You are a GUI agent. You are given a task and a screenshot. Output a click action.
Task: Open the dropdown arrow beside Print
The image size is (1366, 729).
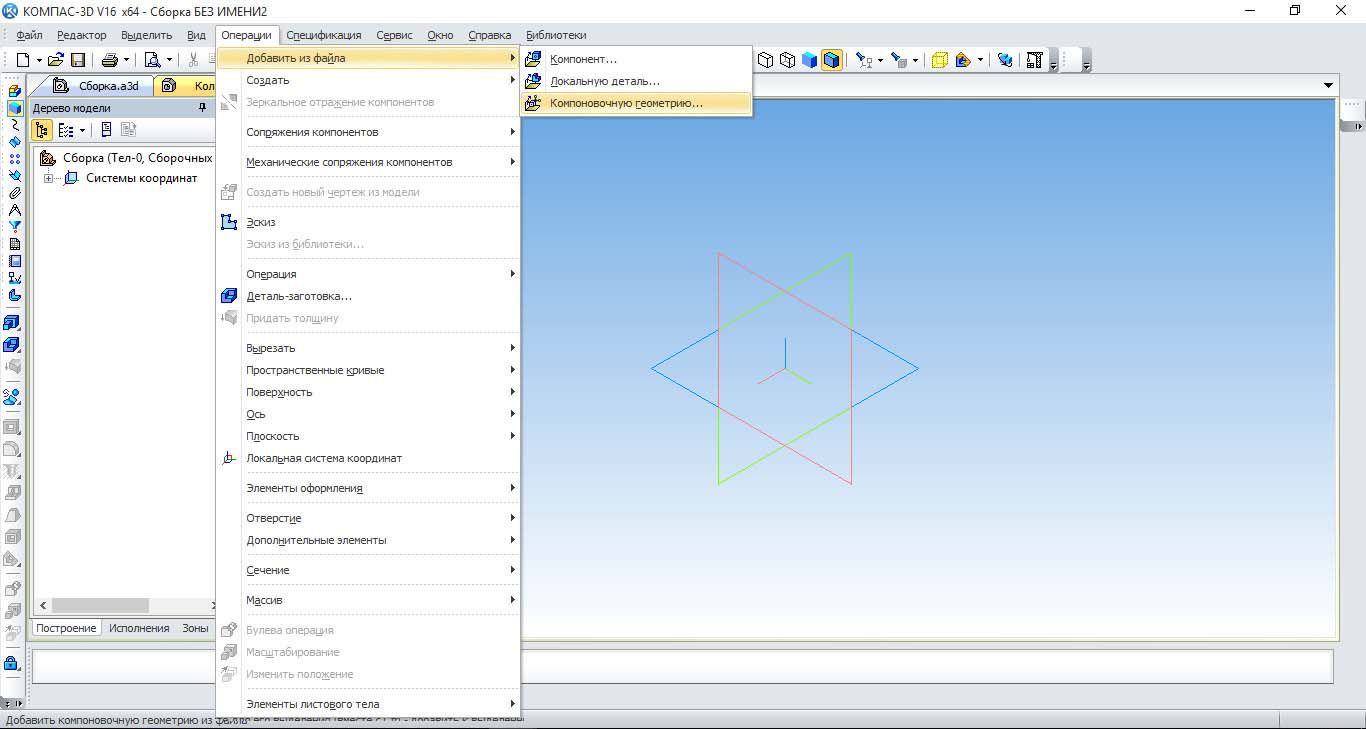click(x=125, y=60)
